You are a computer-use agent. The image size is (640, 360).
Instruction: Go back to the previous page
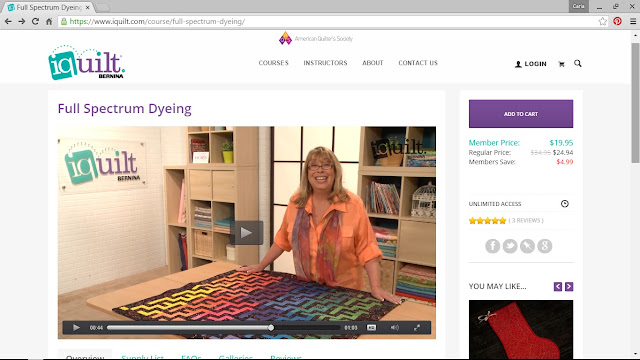8,21
